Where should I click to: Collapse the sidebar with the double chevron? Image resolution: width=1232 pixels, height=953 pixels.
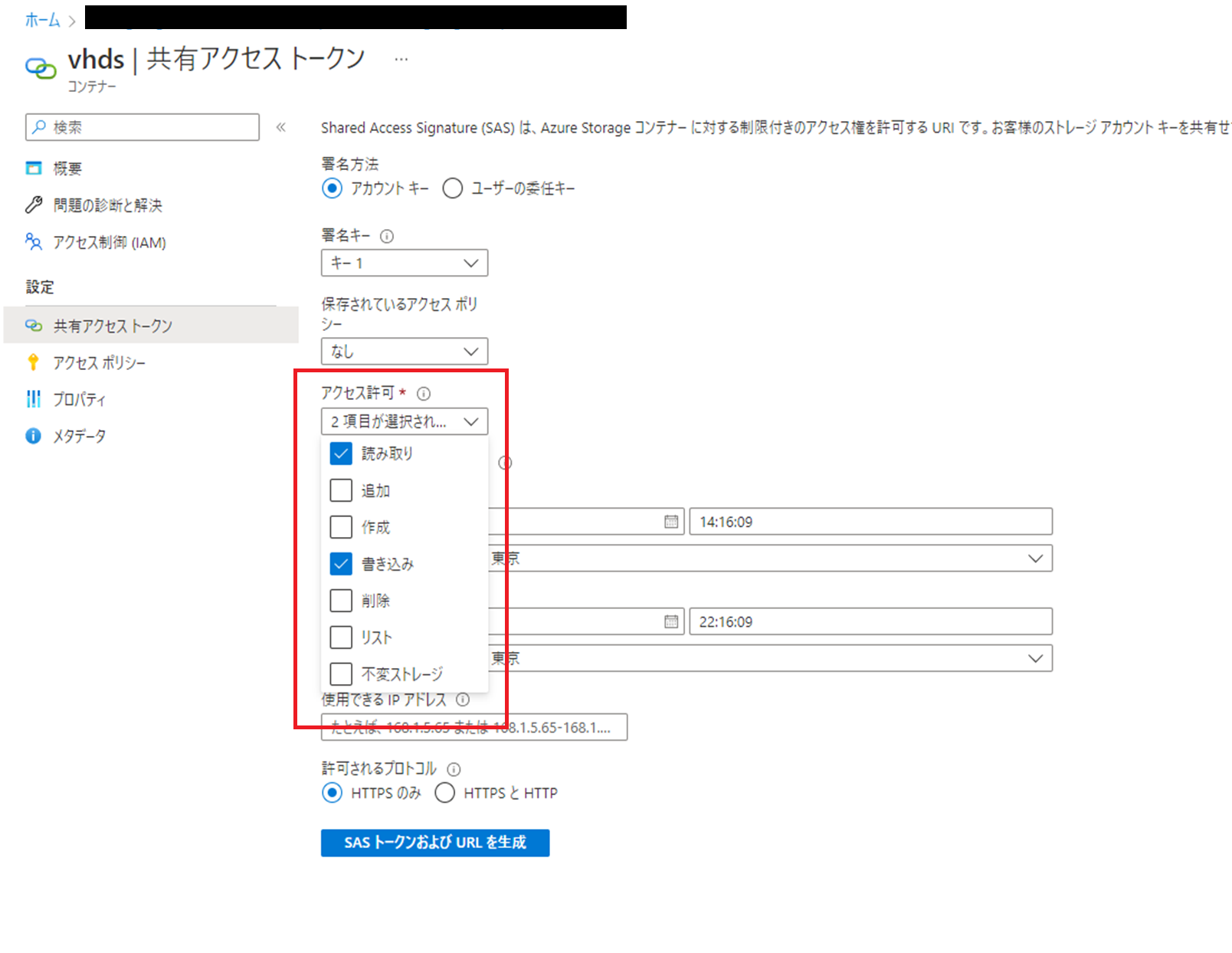(281, 127)
